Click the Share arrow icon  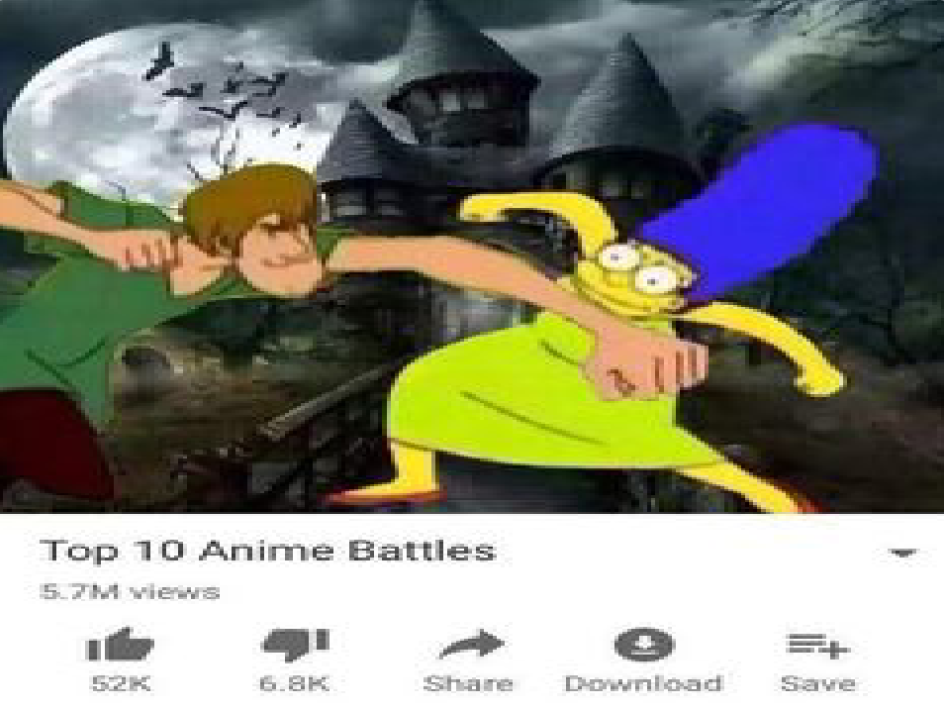pyautogui.click(x=471, y=645)
